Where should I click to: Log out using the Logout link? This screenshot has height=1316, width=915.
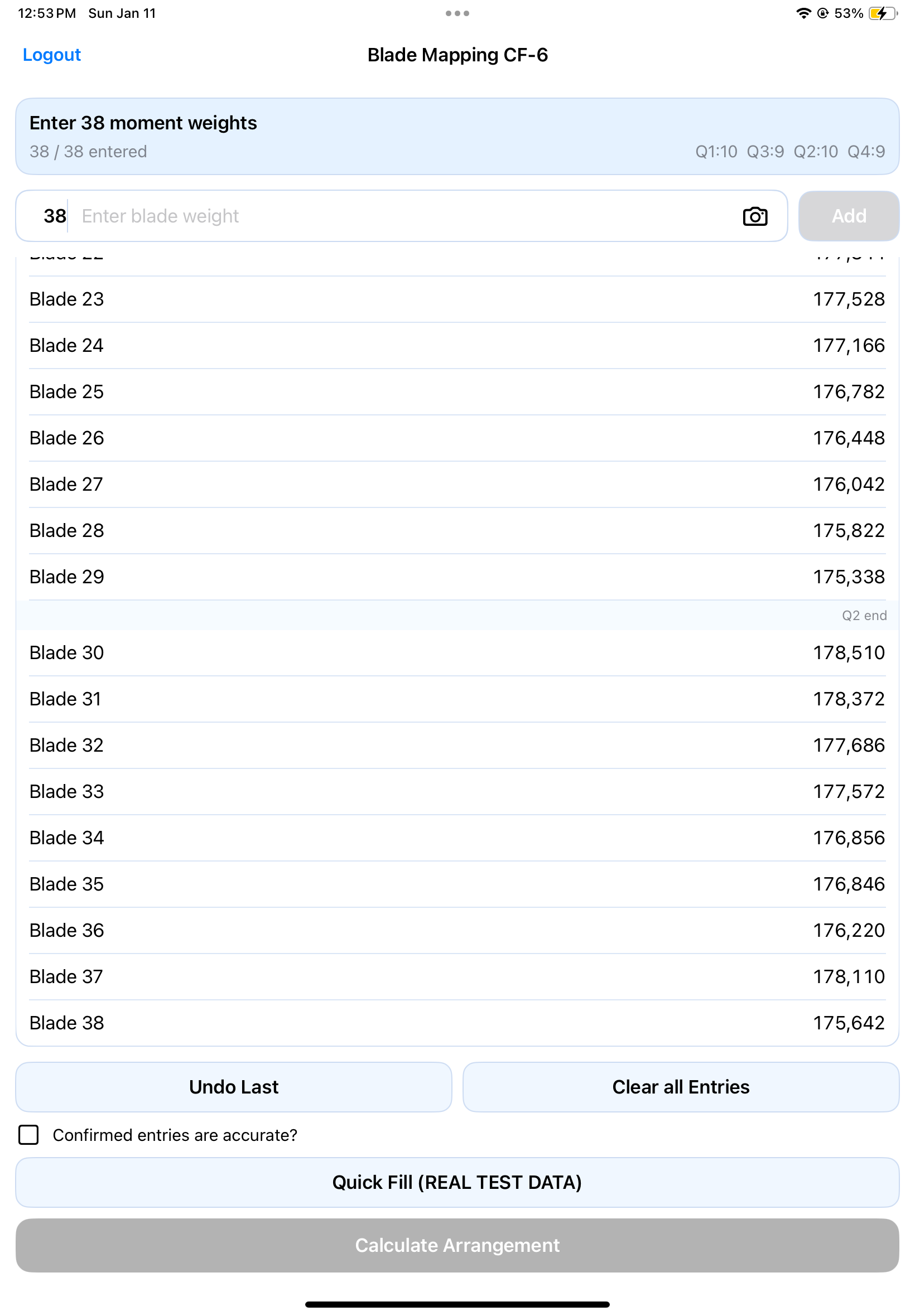tap(51, 55)
